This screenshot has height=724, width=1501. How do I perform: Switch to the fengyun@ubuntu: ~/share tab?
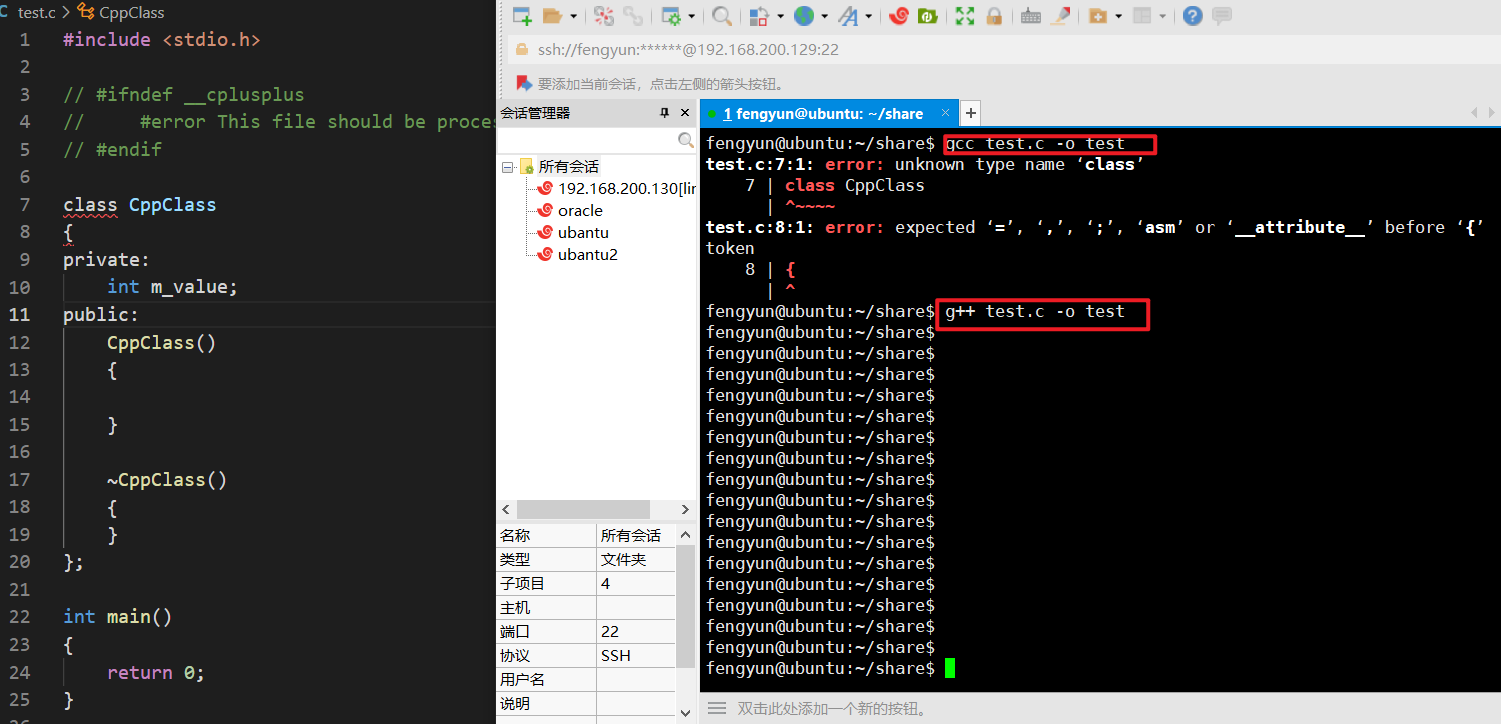(828, 113)
